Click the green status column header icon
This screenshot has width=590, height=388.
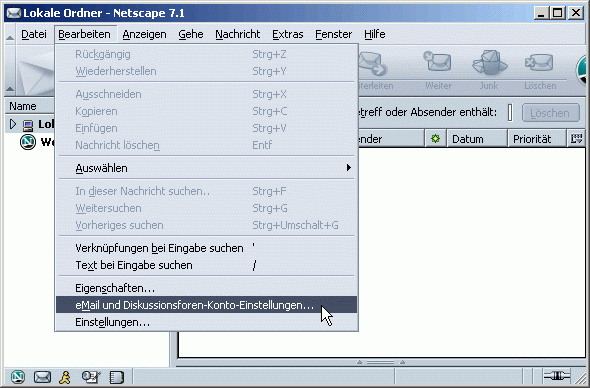pos(435,139)
